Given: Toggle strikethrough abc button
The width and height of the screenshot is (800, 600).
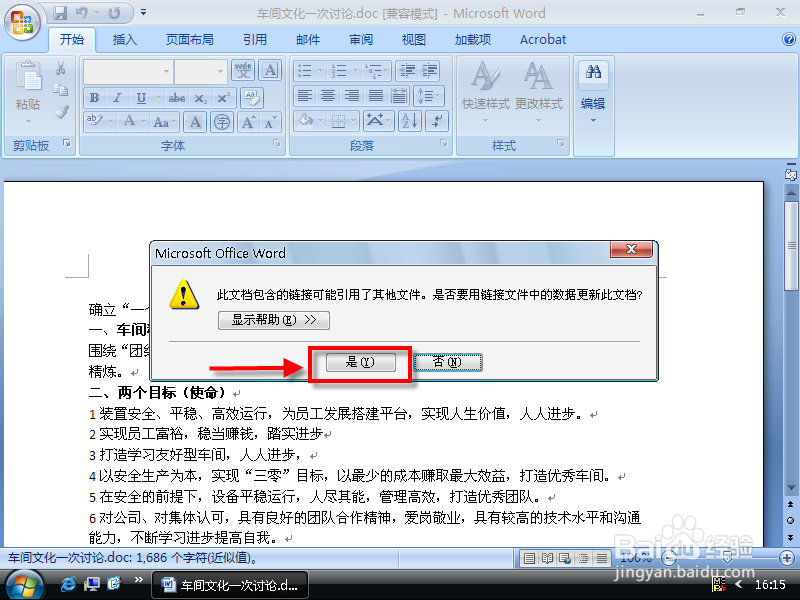Looking at the screenshot, I should pos(177,98).
